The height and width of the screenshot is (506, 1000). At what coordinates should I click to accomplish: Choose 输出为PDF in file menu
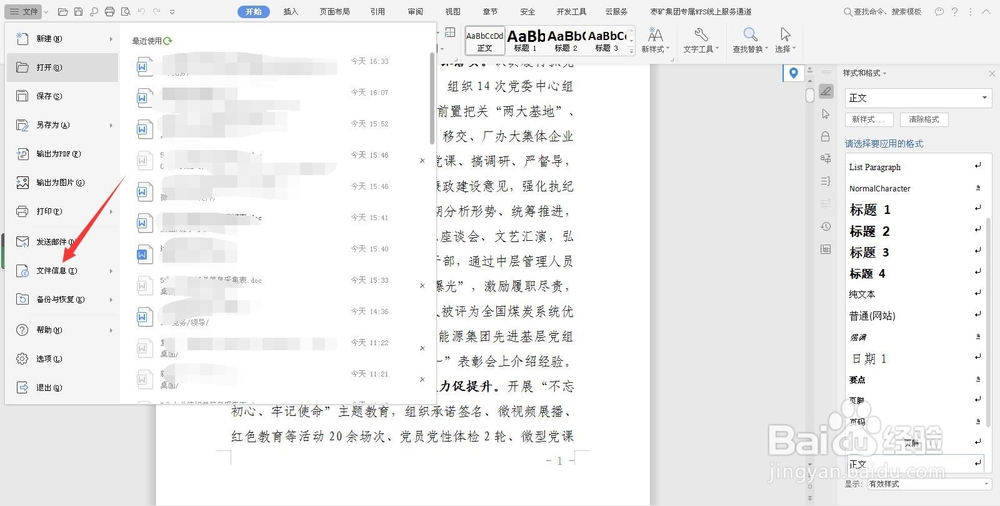click(x=62, y=154)
